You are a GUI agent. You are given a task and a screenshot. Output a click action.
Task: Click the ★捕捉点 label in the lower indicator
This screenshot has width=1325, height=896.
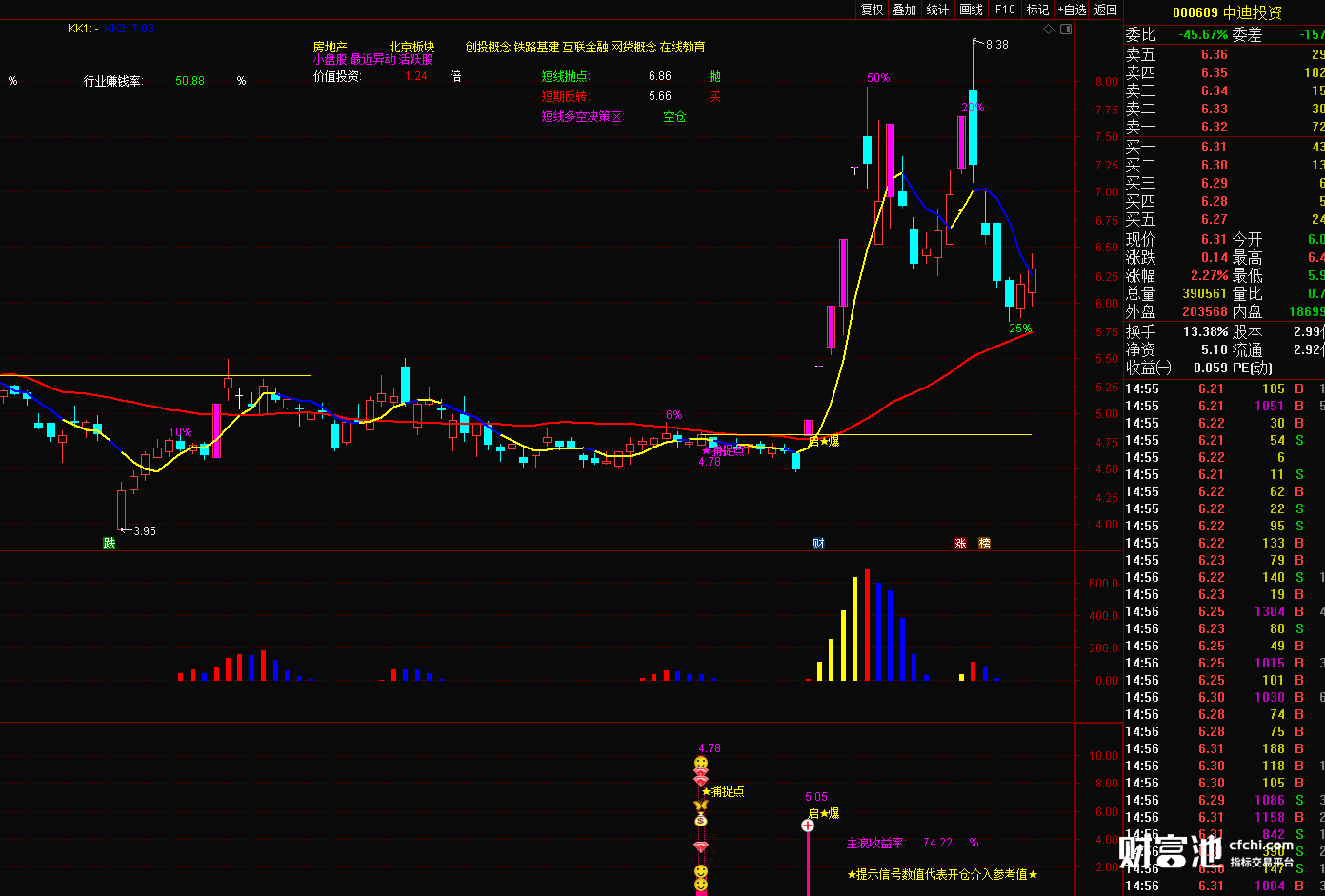(723, 791)
